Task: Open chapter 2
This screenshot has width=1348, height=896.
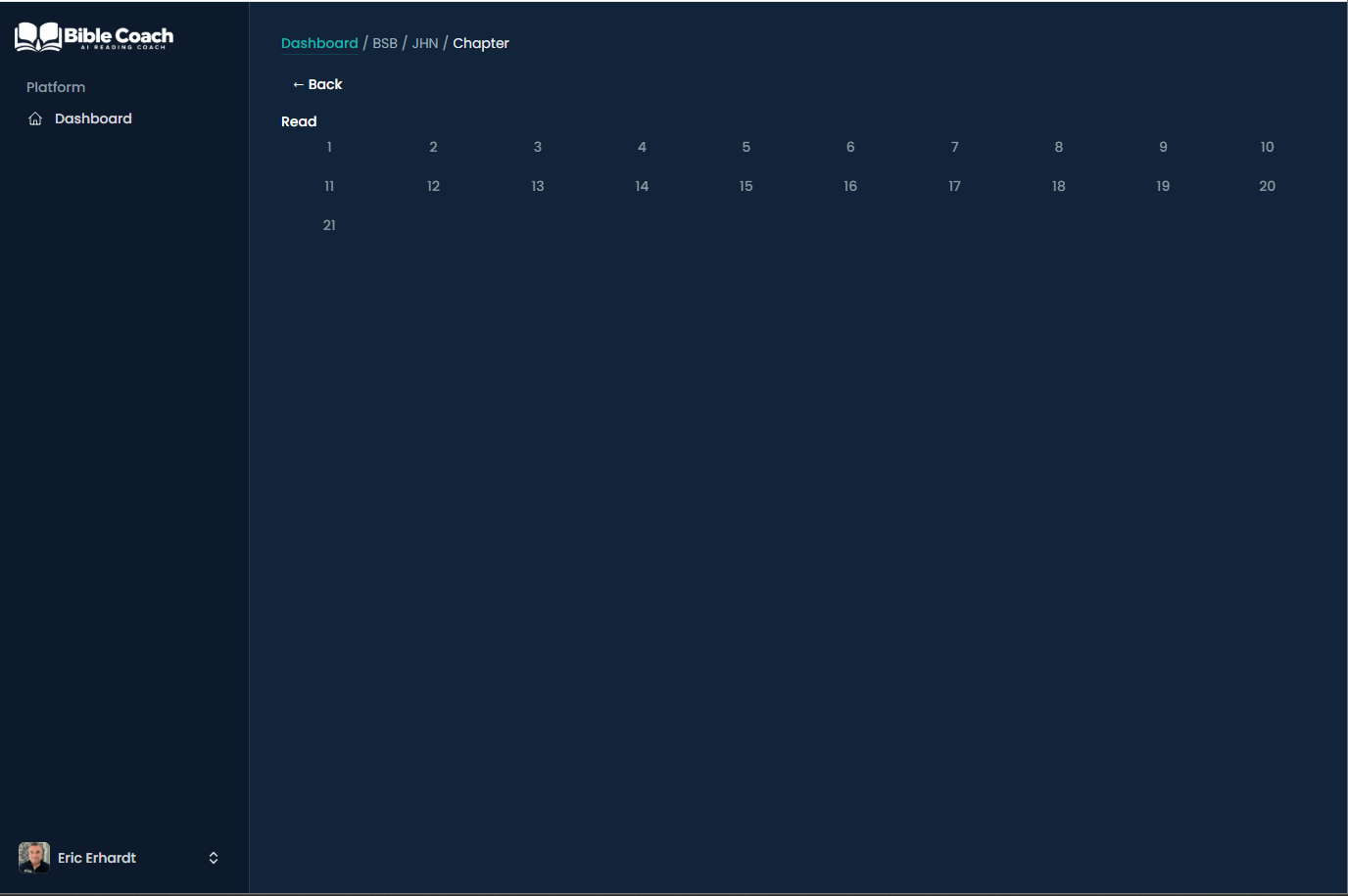Action: point(433,147)
